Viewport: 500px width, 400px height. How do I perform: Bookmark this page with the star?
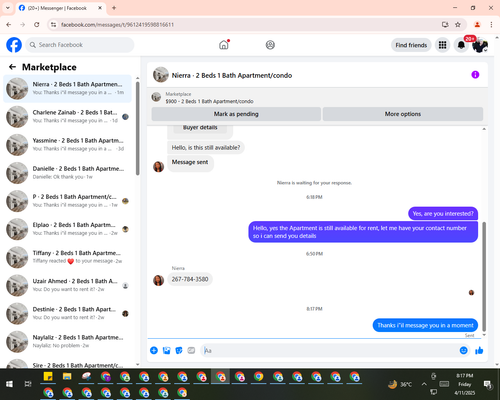(x=458, y=25)
